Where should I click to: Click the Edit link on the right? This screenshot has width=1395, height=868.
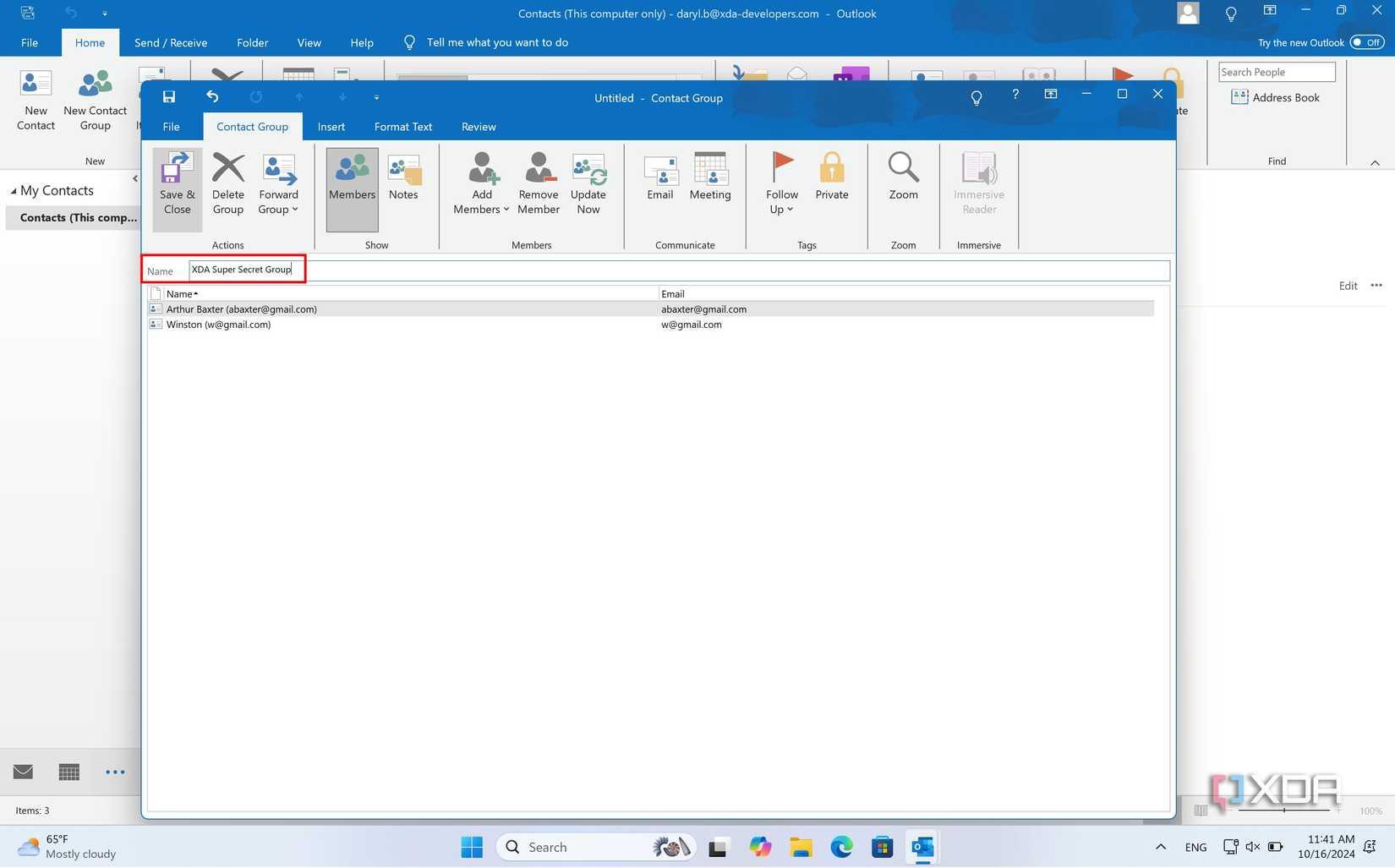tap(1347, 286)
